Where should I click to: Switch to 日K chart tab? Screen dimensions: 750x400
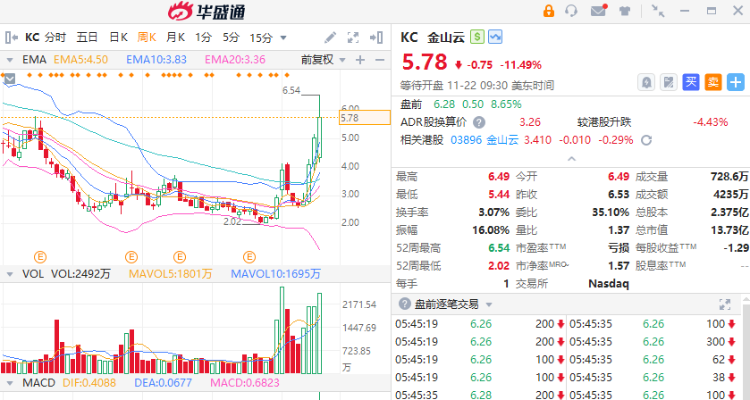118,37
